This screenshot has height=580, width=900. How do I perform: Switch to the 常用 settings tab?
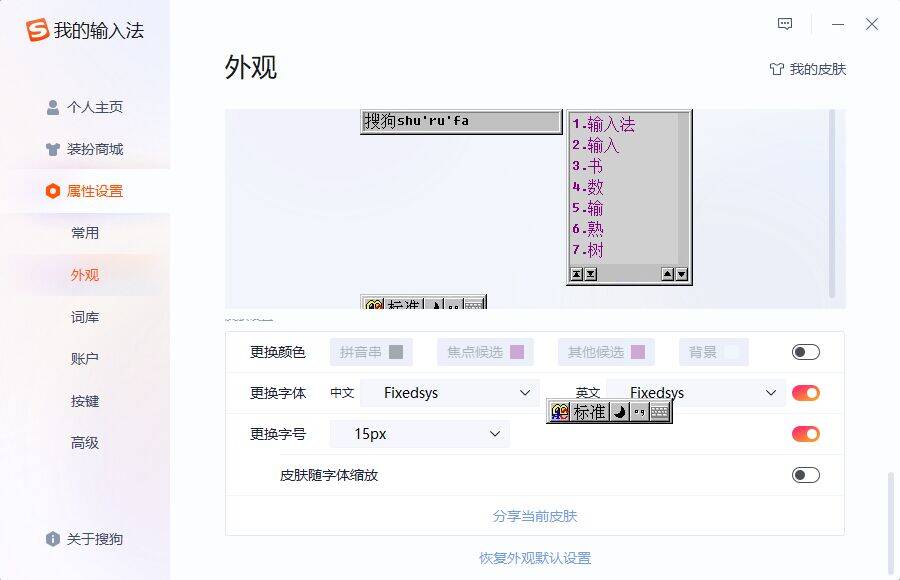point(85,233)
